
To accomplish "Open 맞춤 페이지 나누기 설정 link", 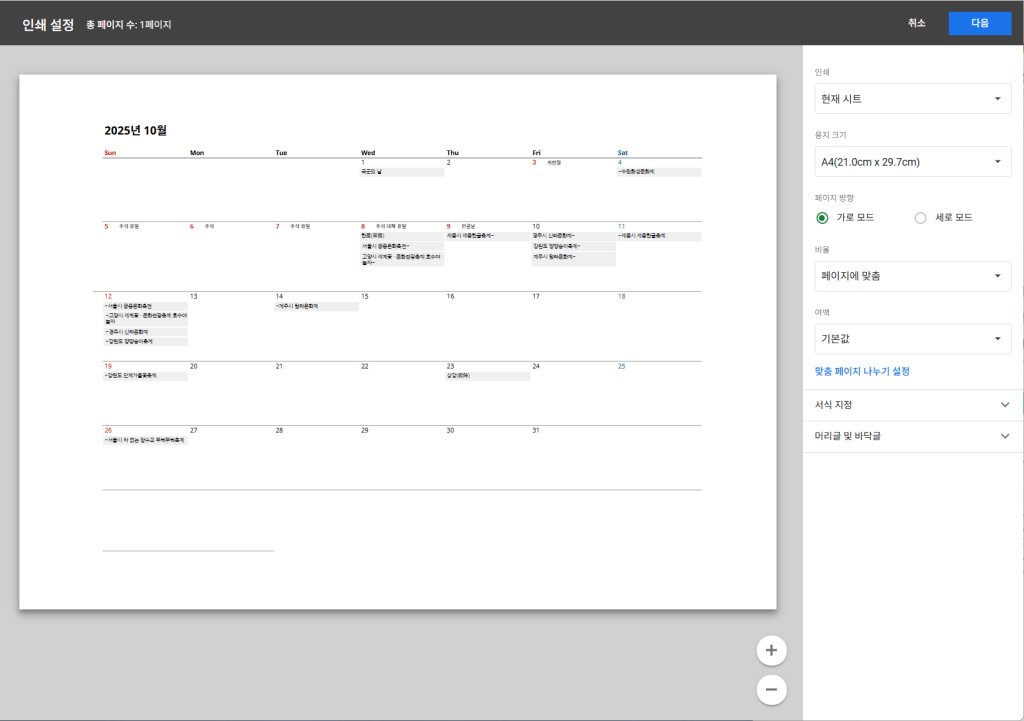I will [862, 371].
